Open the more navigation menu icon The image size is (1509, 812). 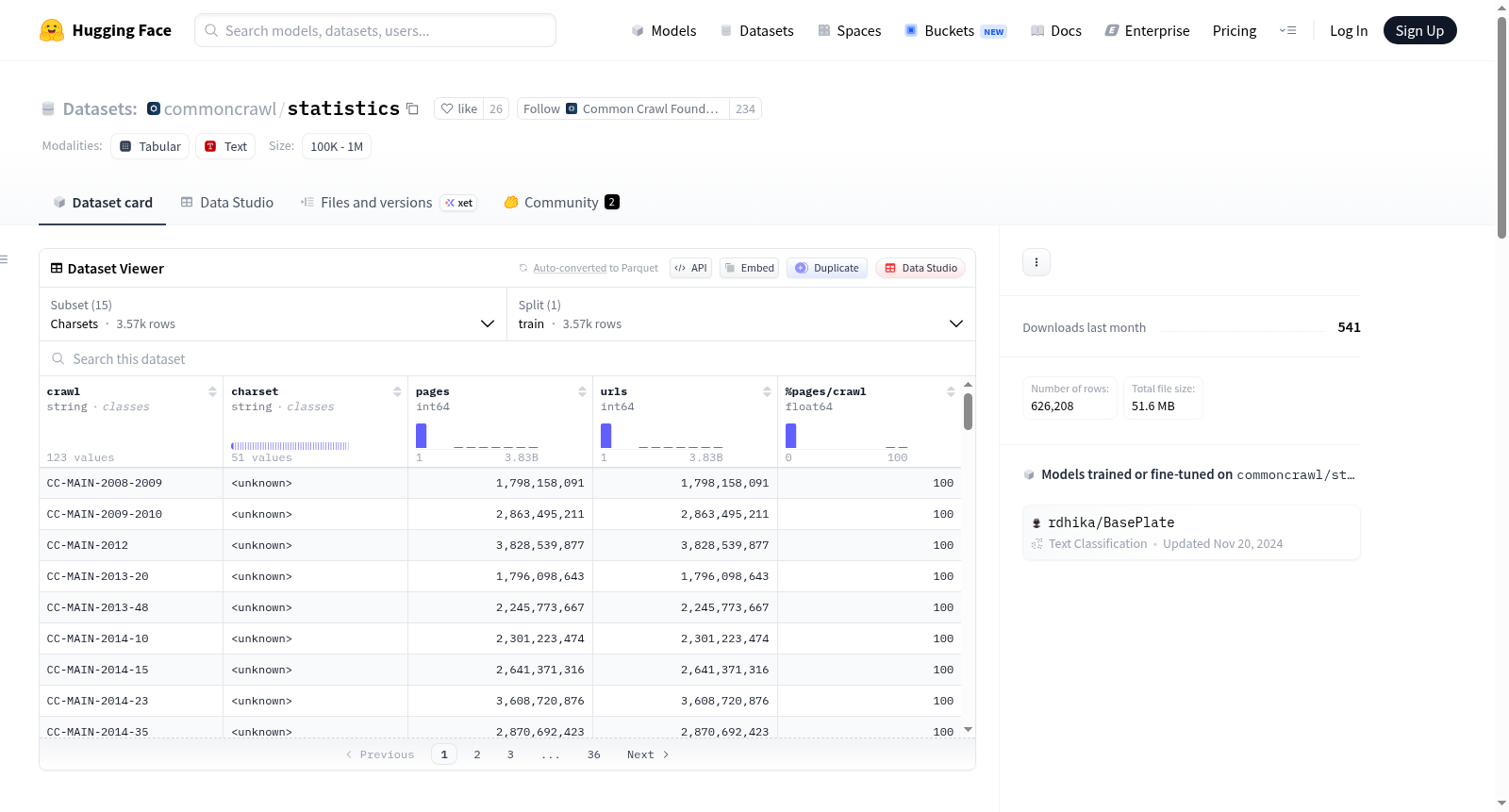click(x=1287, y=30)
